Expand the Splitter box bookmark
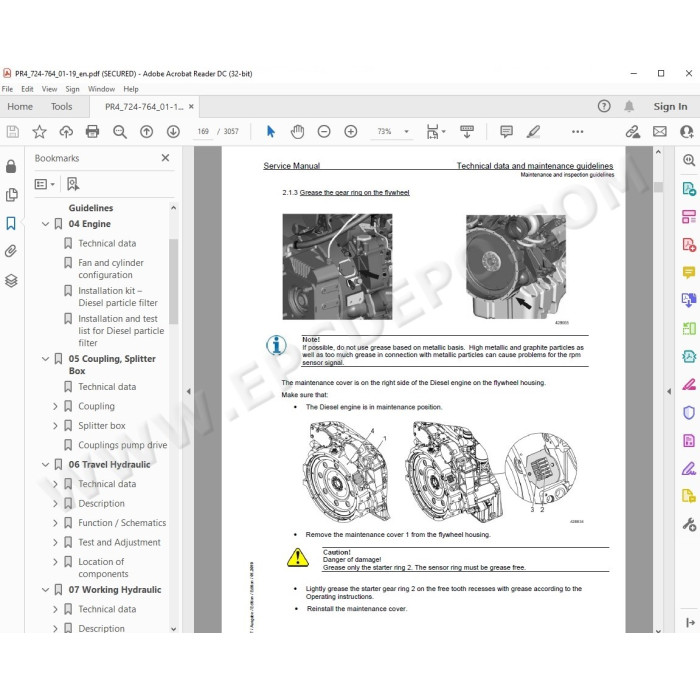This screenshot has height=700, width=700. (55, 426)
